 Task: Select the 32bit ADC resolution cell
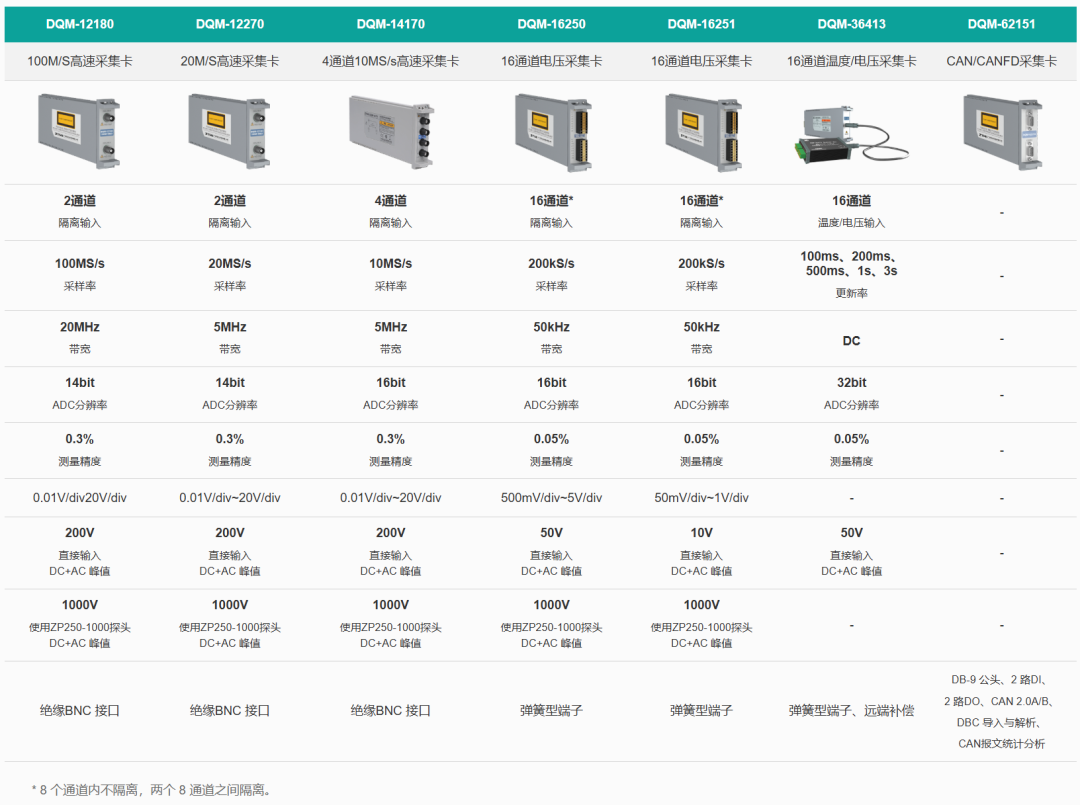[x=851, y=383]
